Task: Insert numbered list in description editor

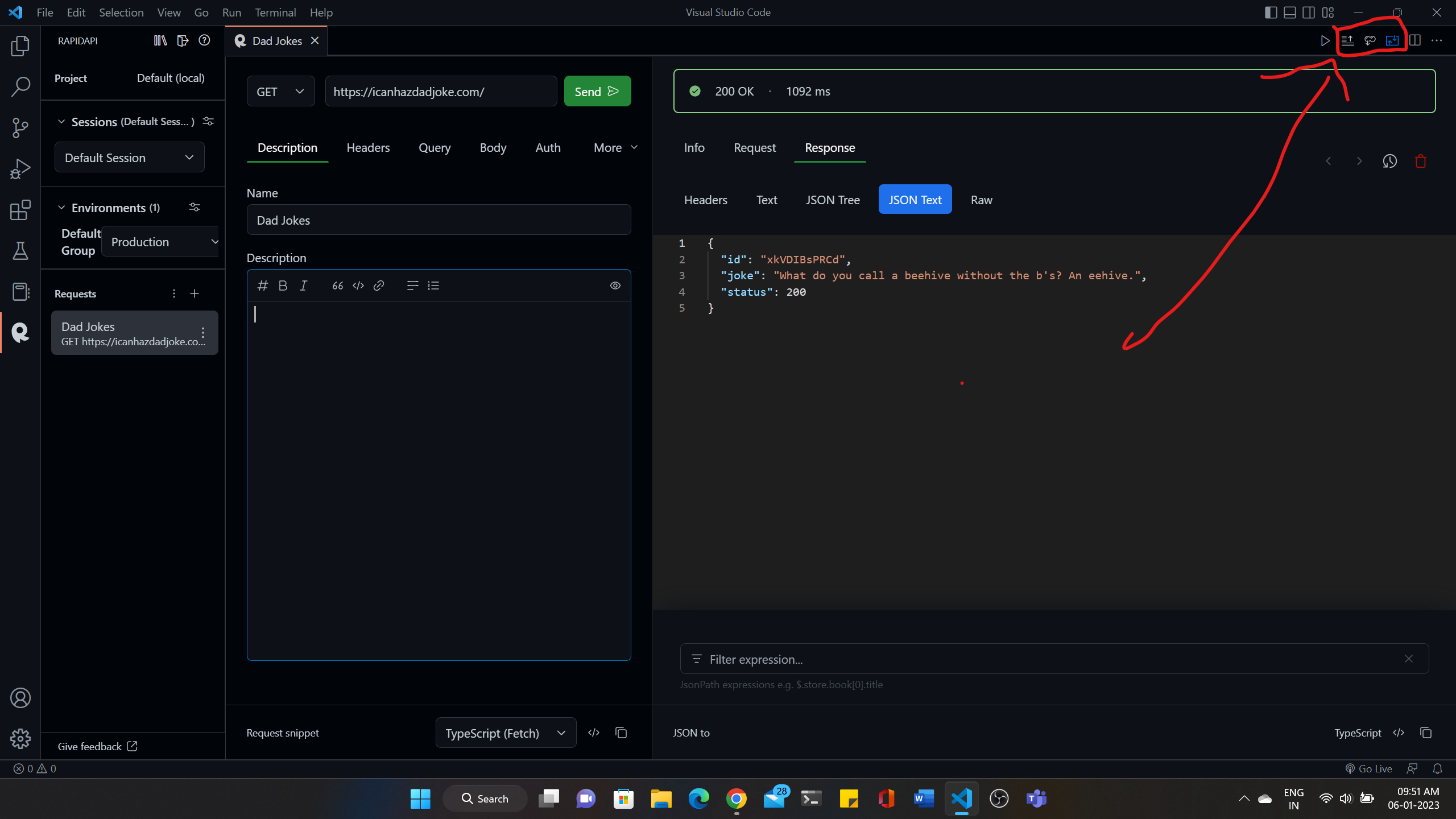Action: 433,286
